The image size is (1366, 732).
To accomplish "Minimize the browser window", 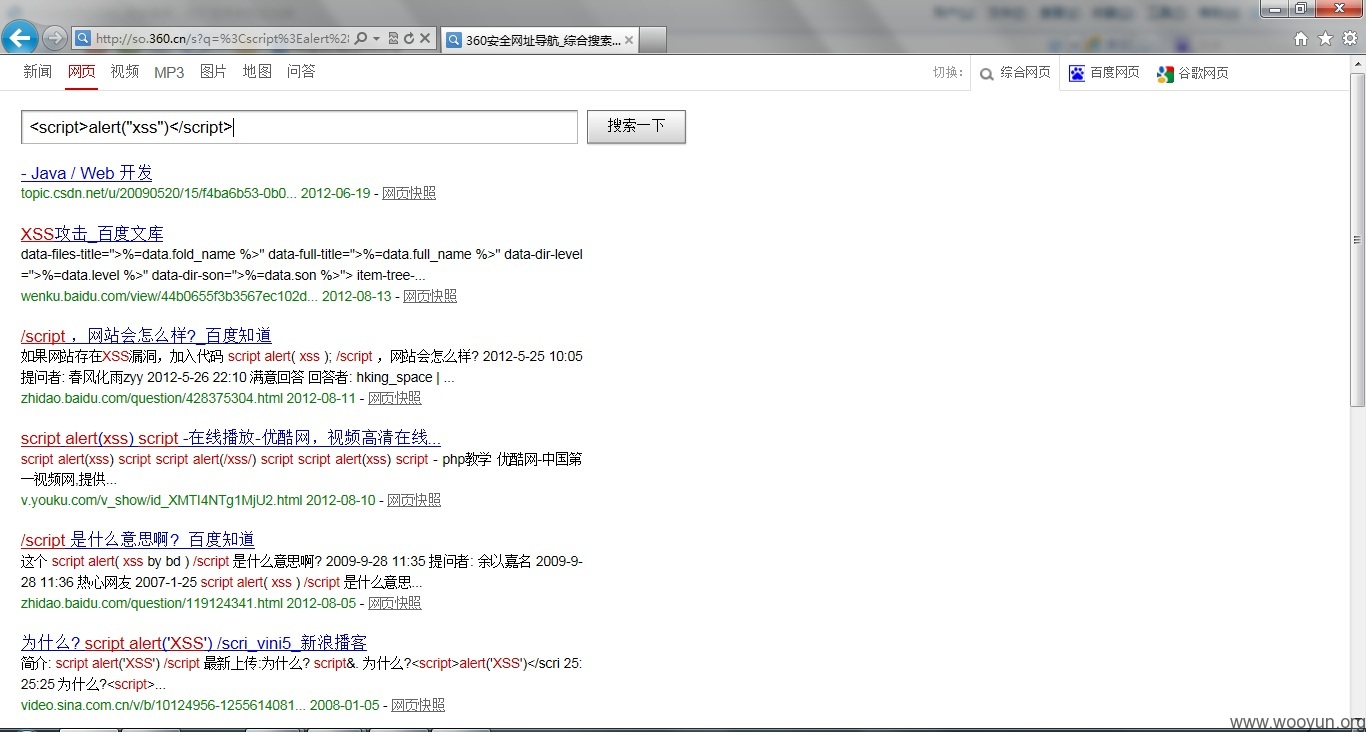I will 1274,8.
